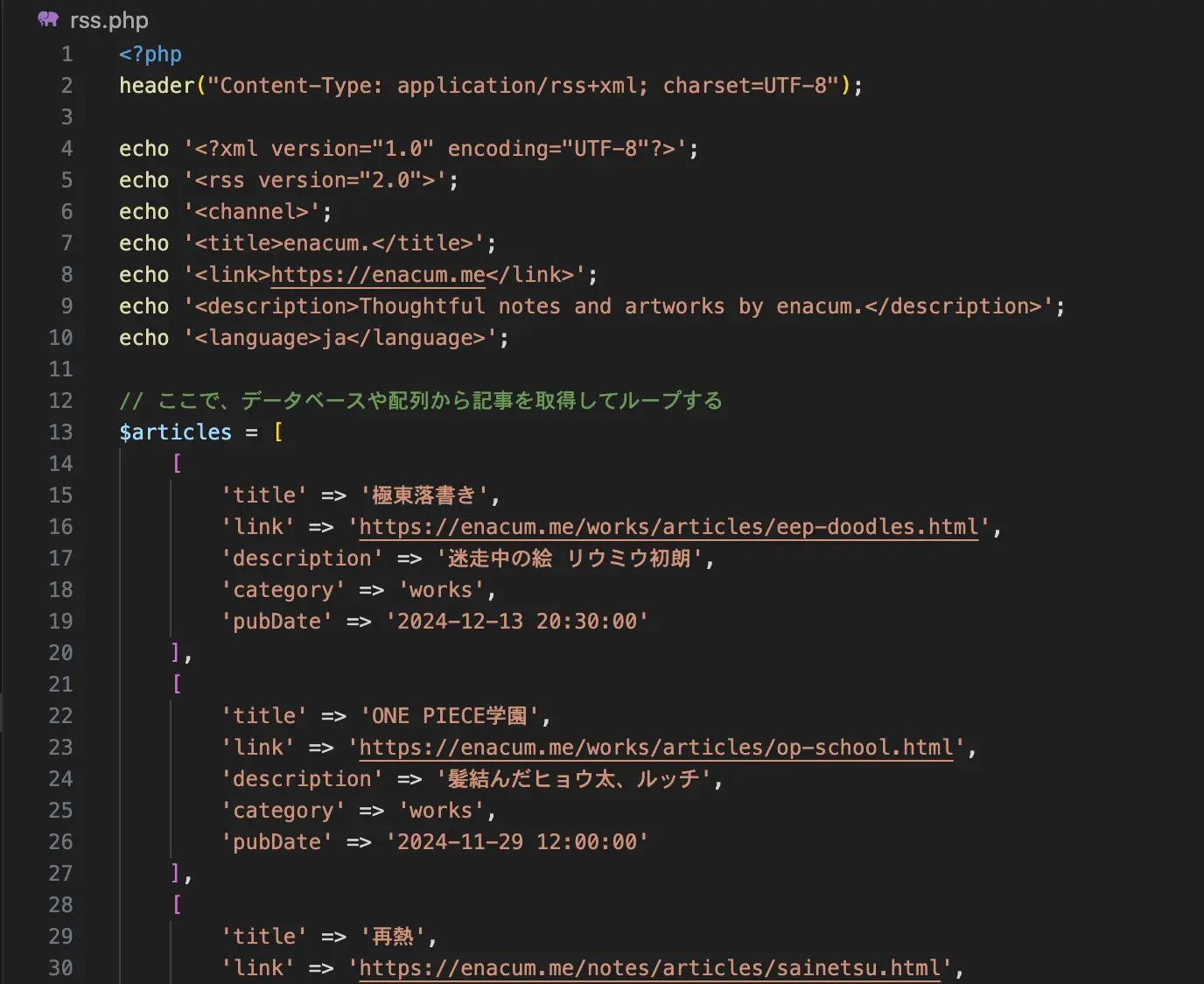Click the eep-doodles.html article URL
The width and height of the screenshot is (1204, 984).
668,527
